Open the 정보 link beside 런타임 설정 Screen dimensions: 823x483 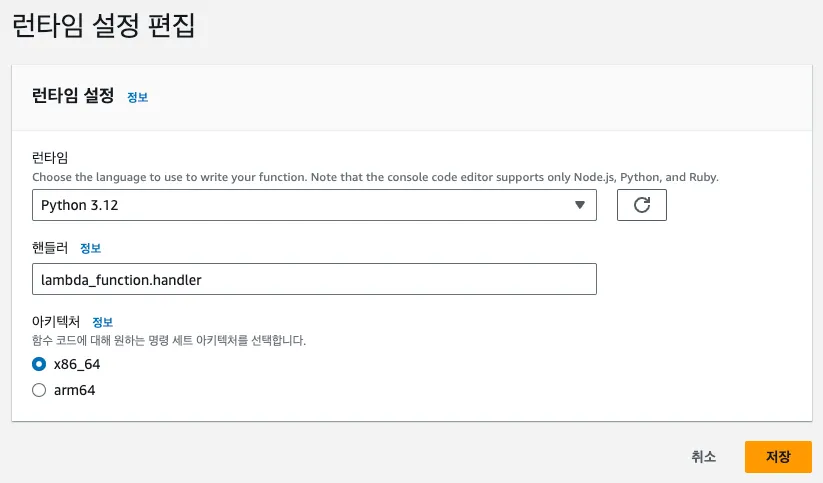[137, 97]
